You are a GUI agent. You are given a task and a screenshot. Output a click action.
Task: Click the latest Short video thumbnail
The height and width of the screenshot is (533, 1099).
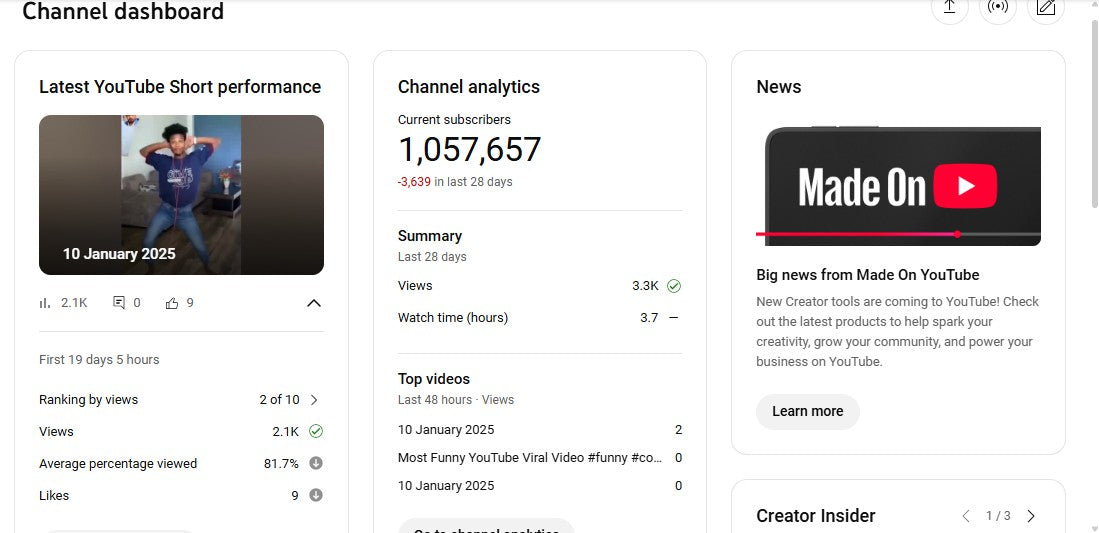(x=181, y=194)
